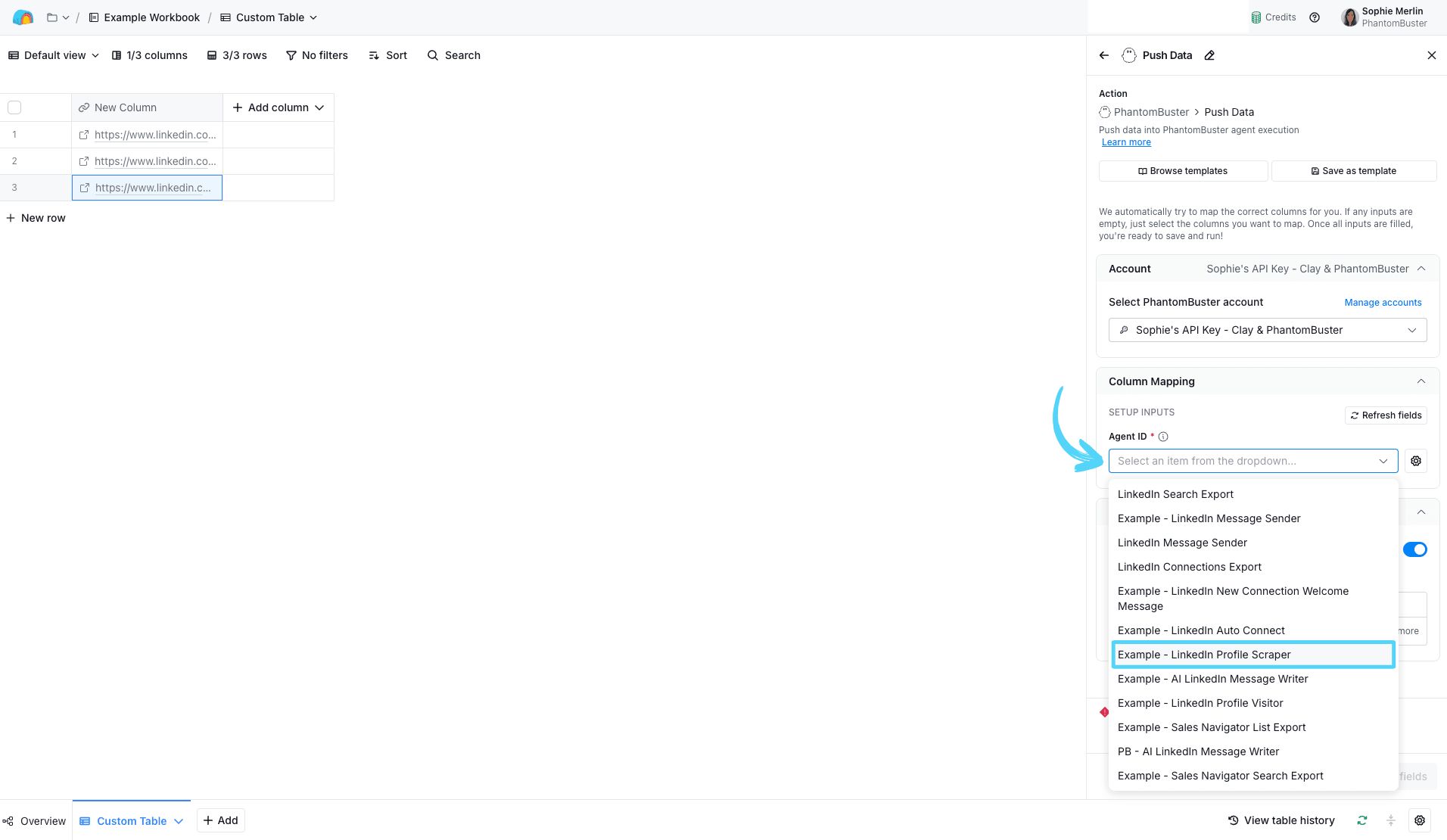Select Example - LinkedIn Profile Visitor
This screenshot has height=840, width=1447.
(1253, 703)
